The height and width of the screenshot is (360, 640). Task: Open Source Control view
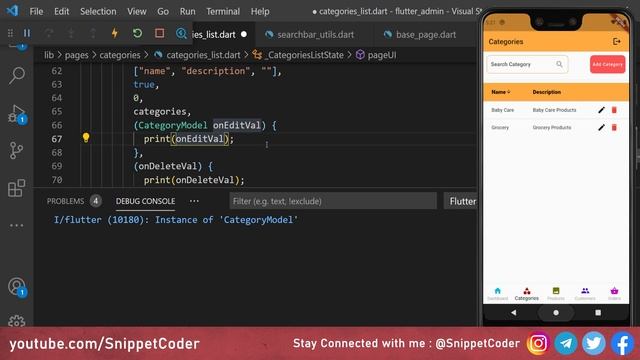click(x=17, y=151)
